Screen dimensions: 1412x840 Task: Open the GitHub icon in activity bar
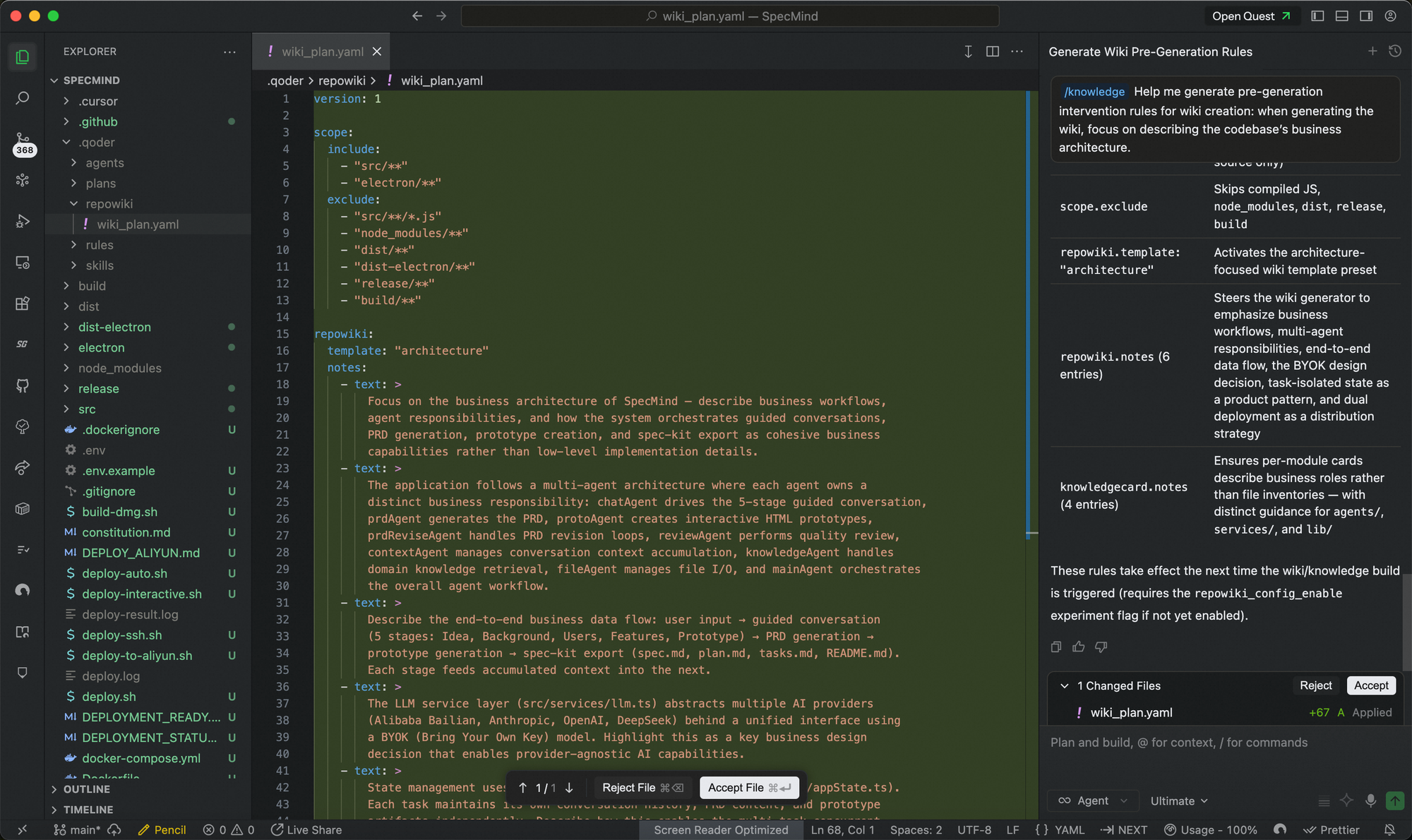point(23,385)
